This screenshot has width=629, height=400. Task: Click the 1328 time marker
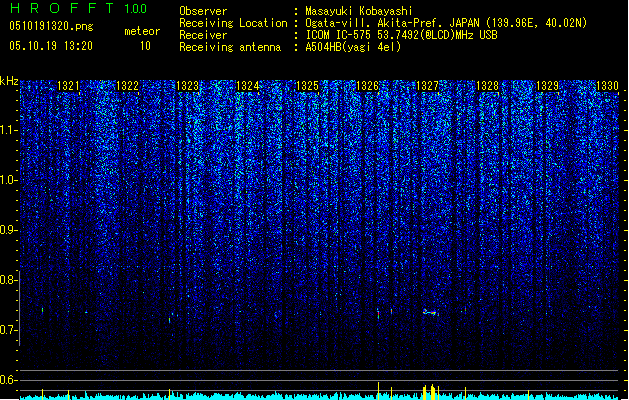click(487, 86)
